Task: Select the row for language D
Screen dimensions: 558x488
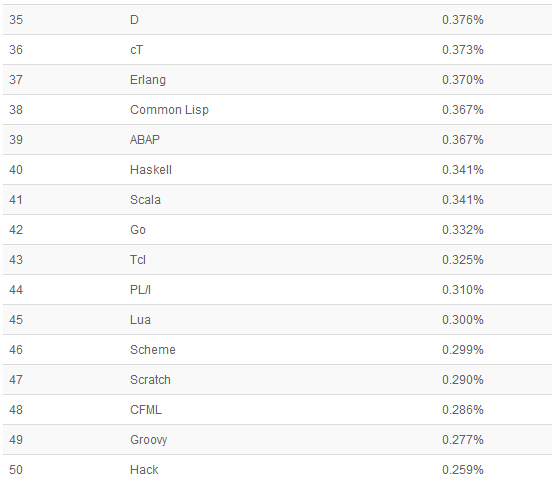Action: pos(277,20)
